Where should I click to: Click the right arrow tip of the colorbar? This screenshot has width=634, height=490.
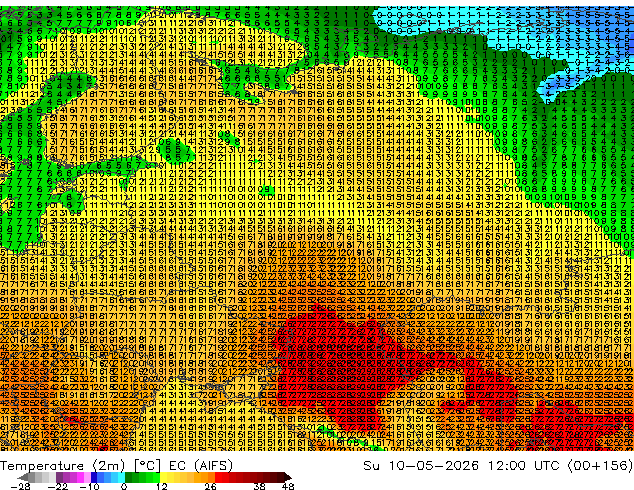(x=290, y=477)
